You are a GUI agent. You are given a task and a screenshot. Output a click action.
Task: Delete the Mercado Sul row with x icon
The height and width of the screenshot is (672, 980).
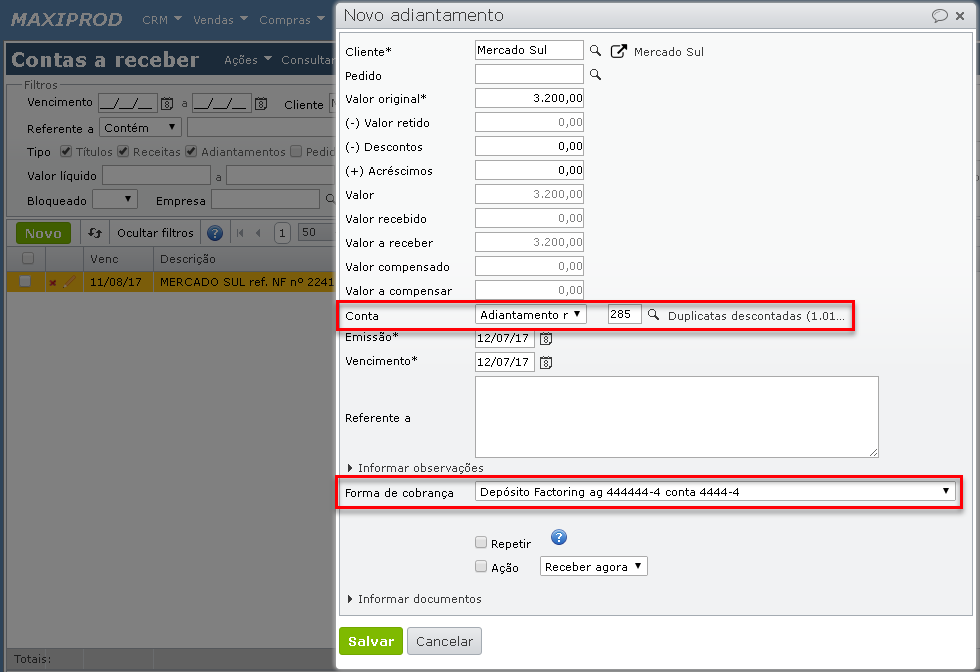click(x=52, y=283)
